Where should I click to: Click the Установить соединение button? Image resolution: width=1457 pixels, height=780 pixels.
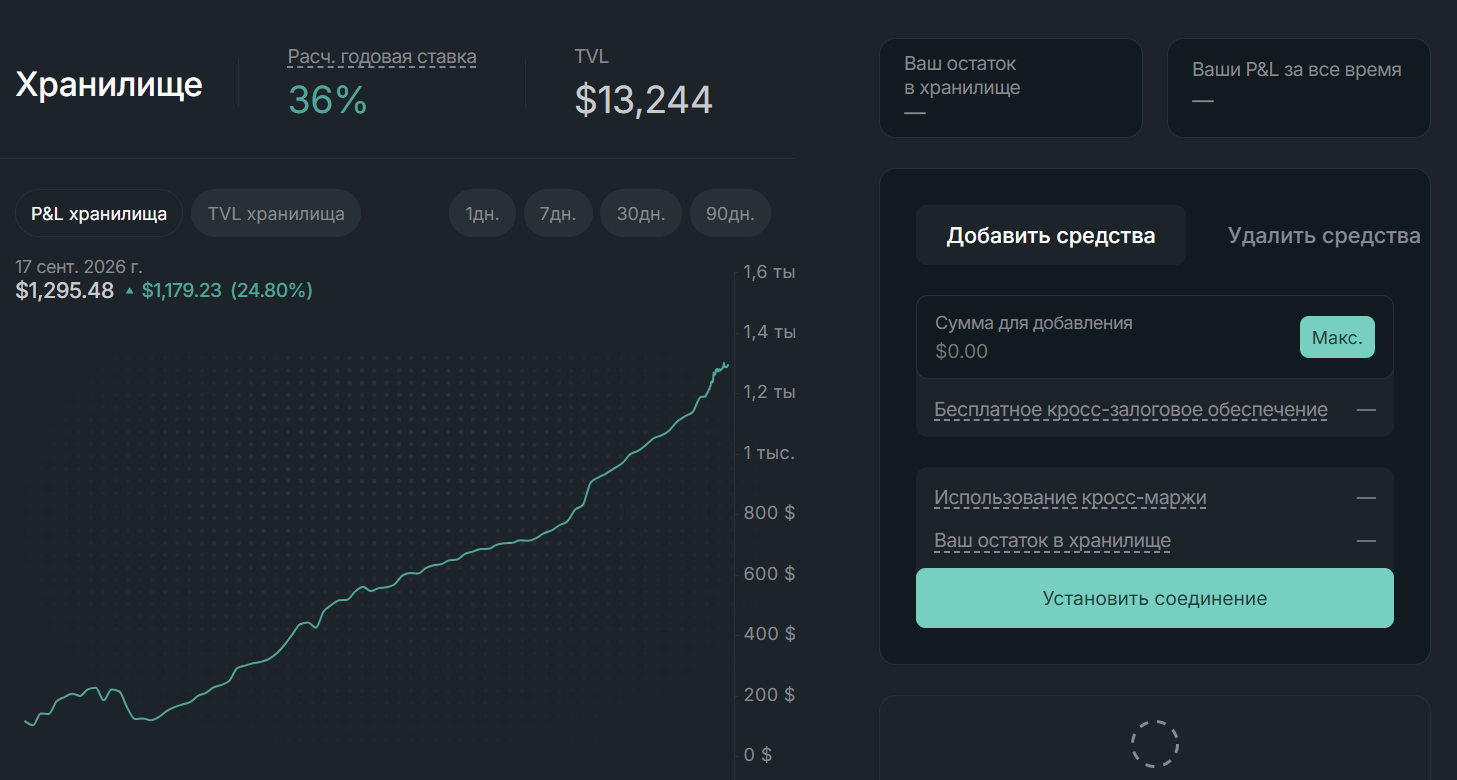tap(1154, 598)
